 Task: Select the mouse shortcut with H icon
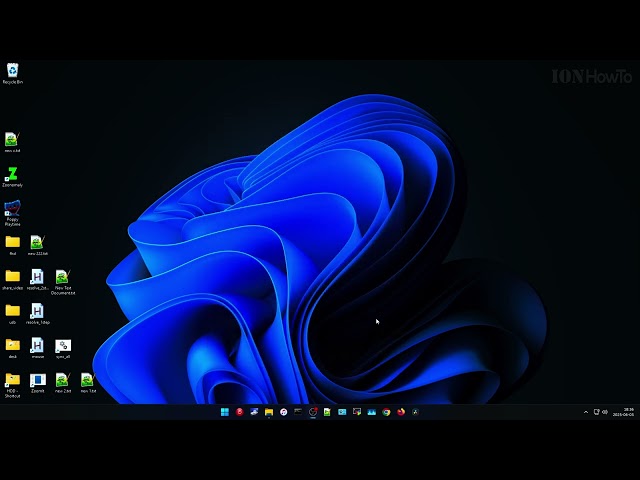(x=38, y=348)
